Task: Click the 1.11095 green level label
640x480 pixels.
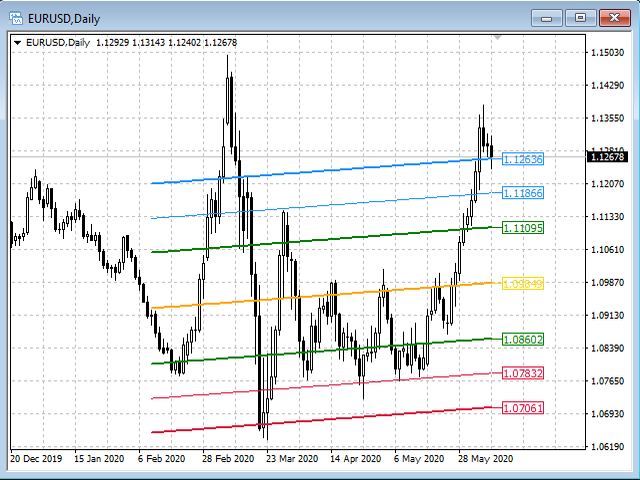Action: coord(522,228)
